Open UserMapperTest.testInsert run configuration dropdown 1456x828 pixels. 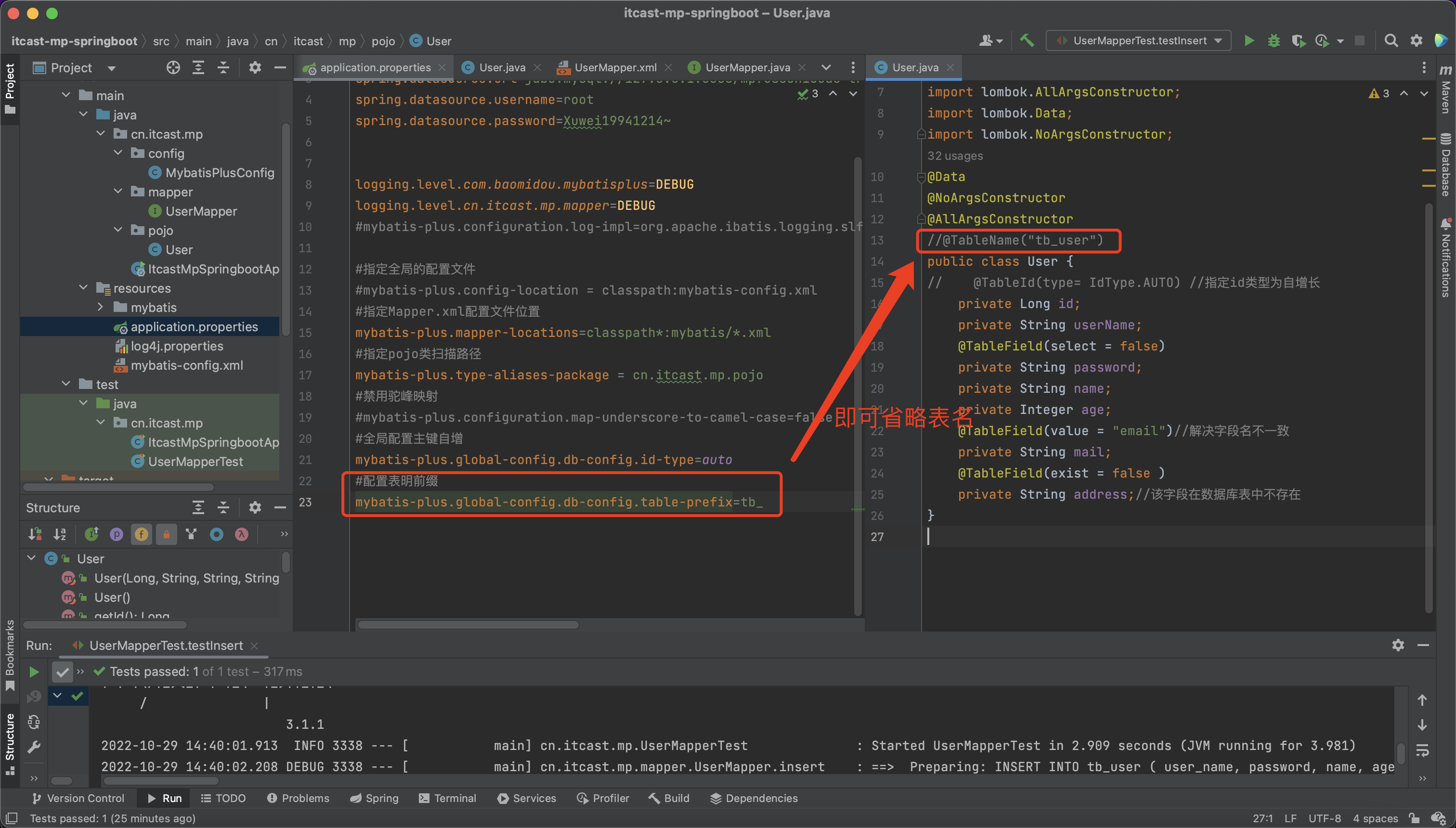1139,41
